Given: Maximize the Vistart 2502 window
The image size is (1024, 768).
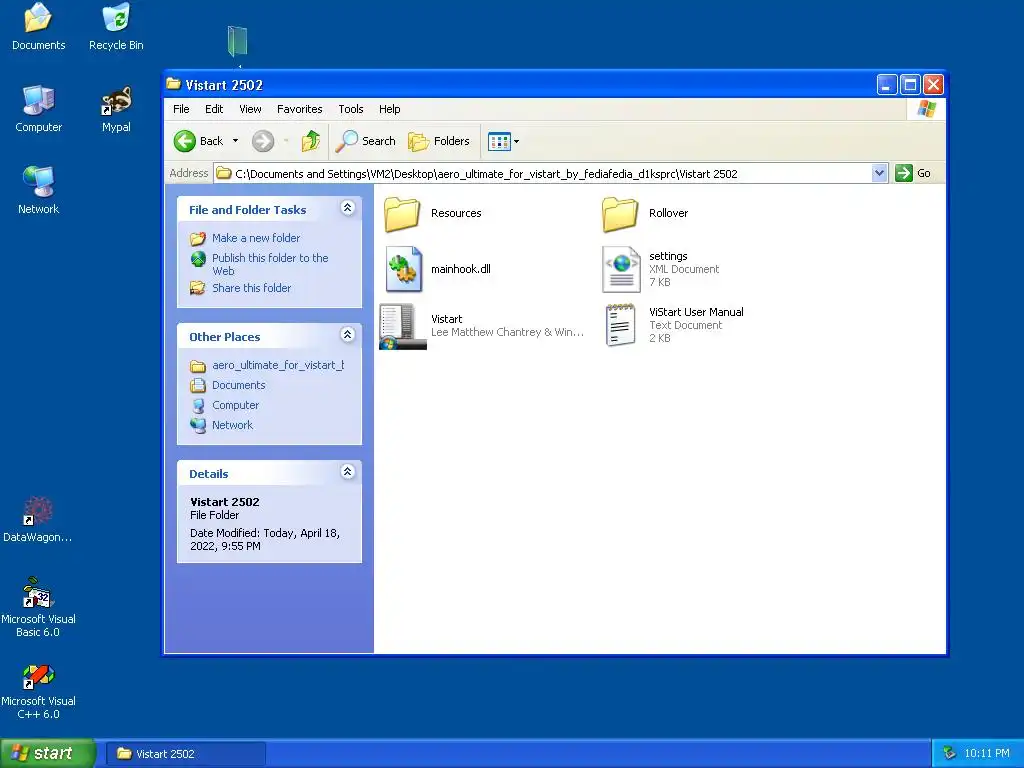Looking at the screenshot, I should tap(910, 85).
